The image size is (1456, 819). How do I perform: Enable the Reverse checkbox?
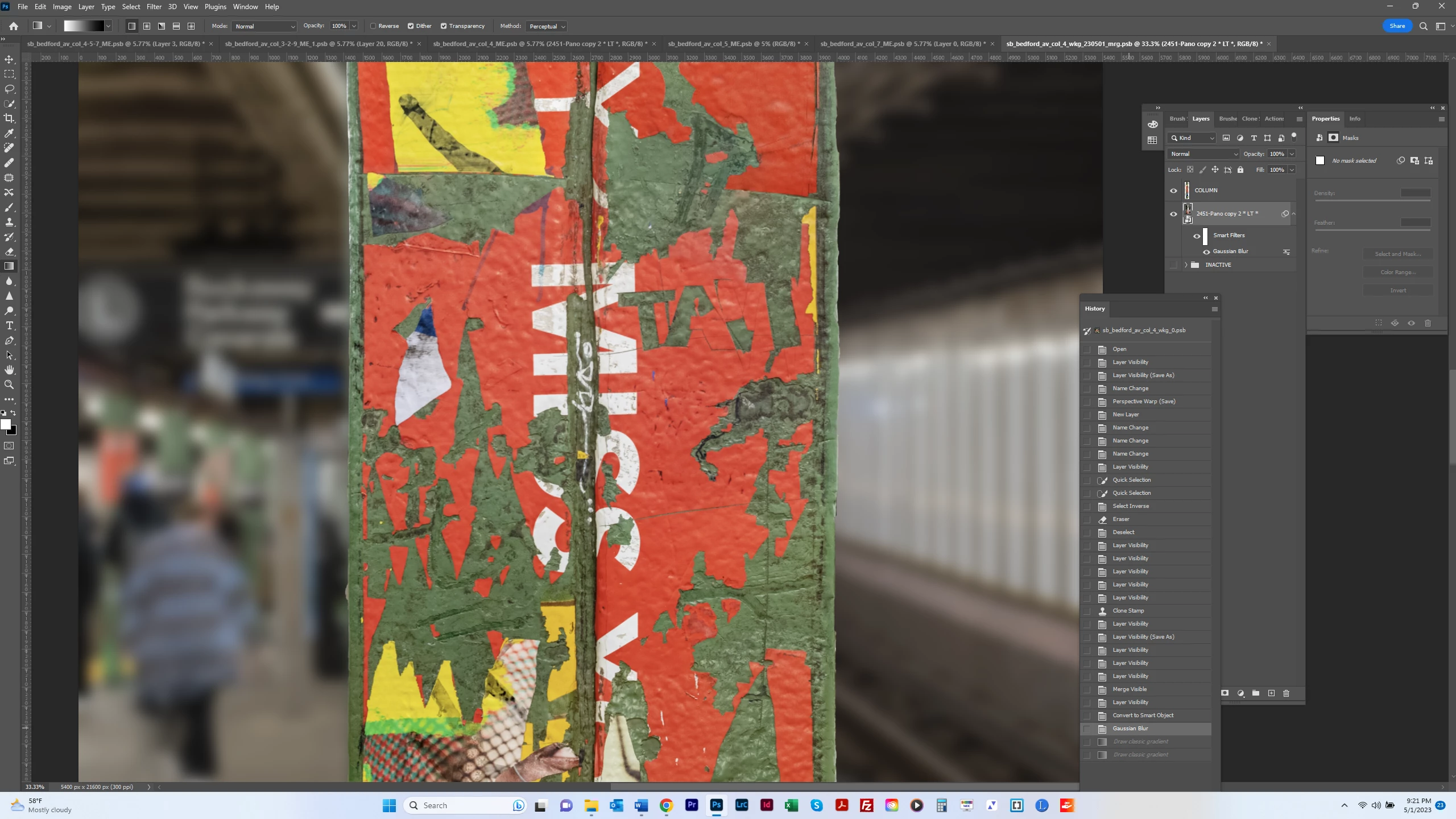tap(374, 26)
